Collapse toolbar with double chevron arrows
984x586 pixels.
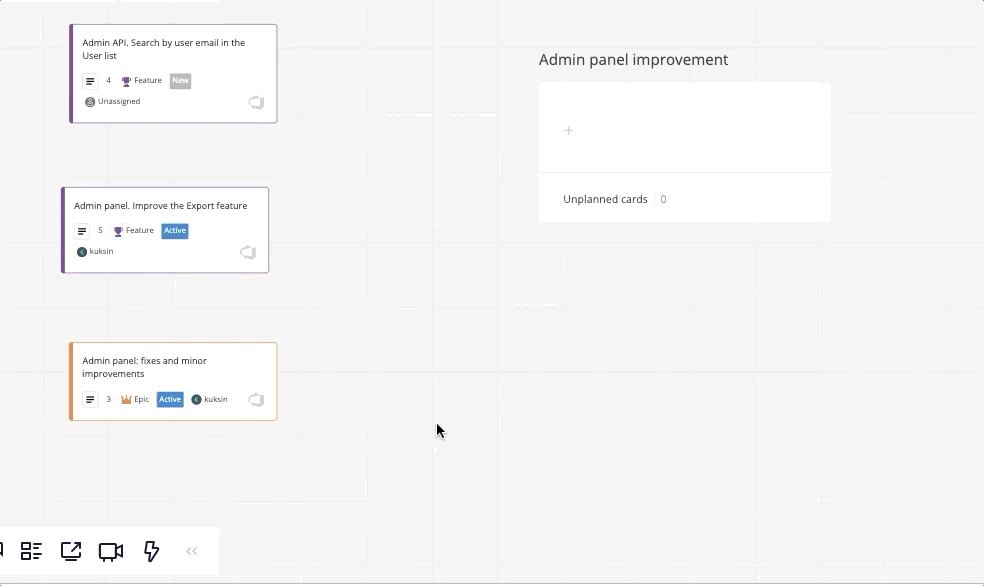[x=192, y=551]
